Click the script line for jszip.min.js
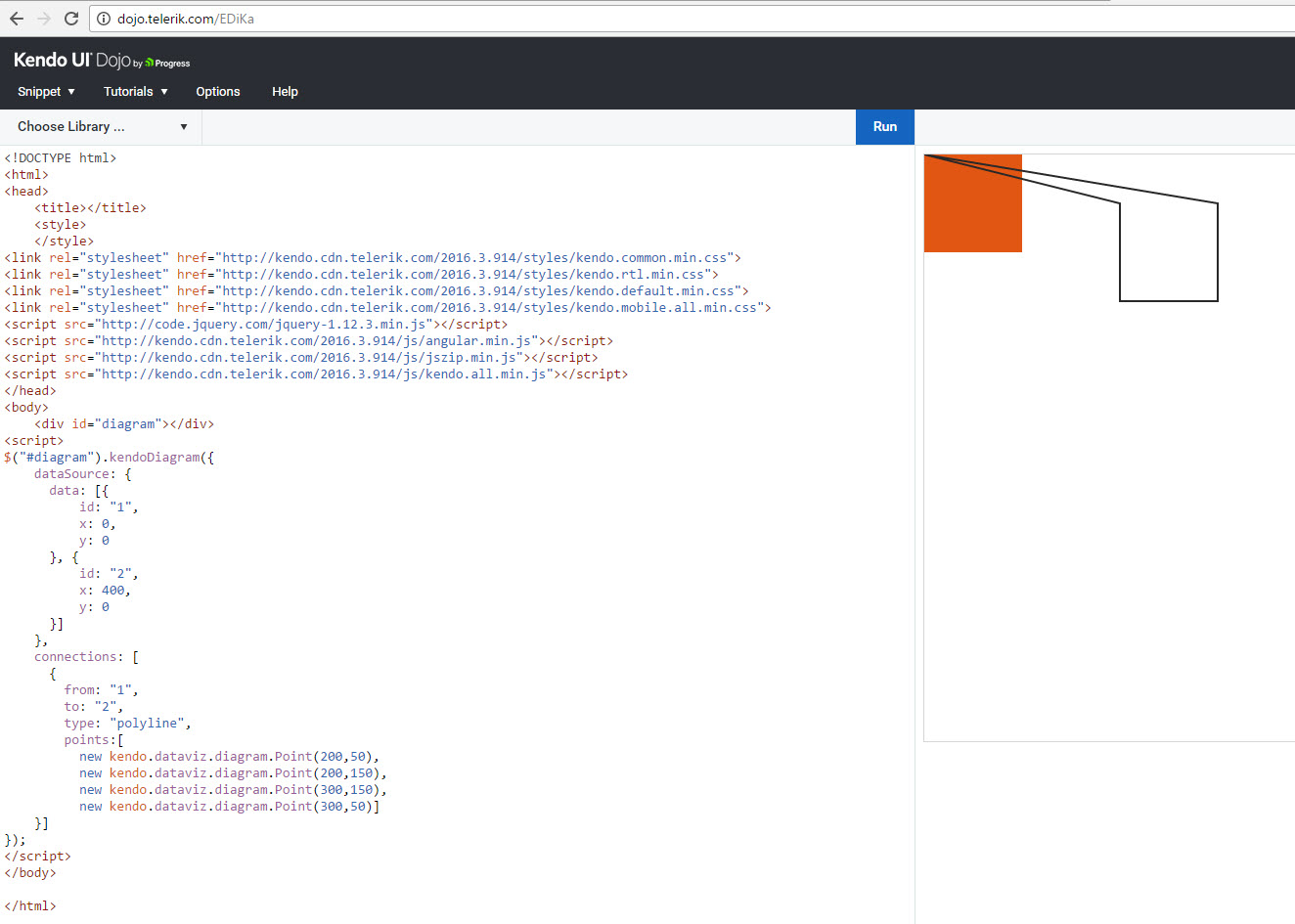 [301, 358]
